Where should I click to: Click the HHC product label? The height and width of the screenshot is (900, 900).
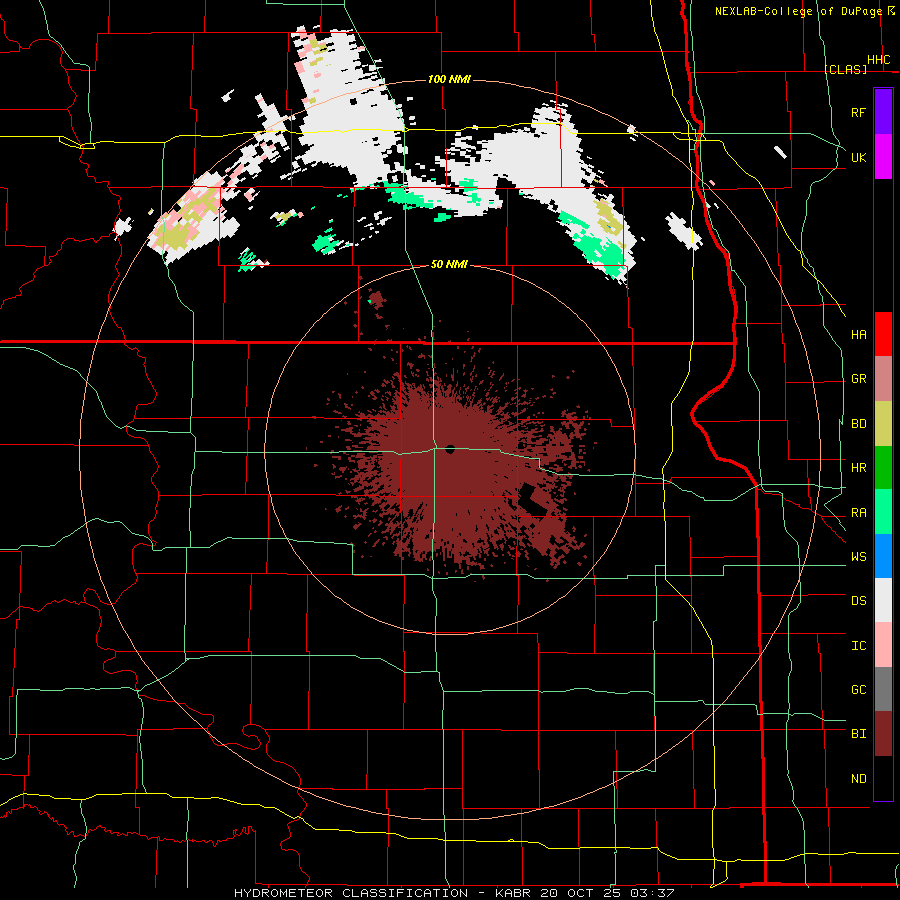(878, 60)
